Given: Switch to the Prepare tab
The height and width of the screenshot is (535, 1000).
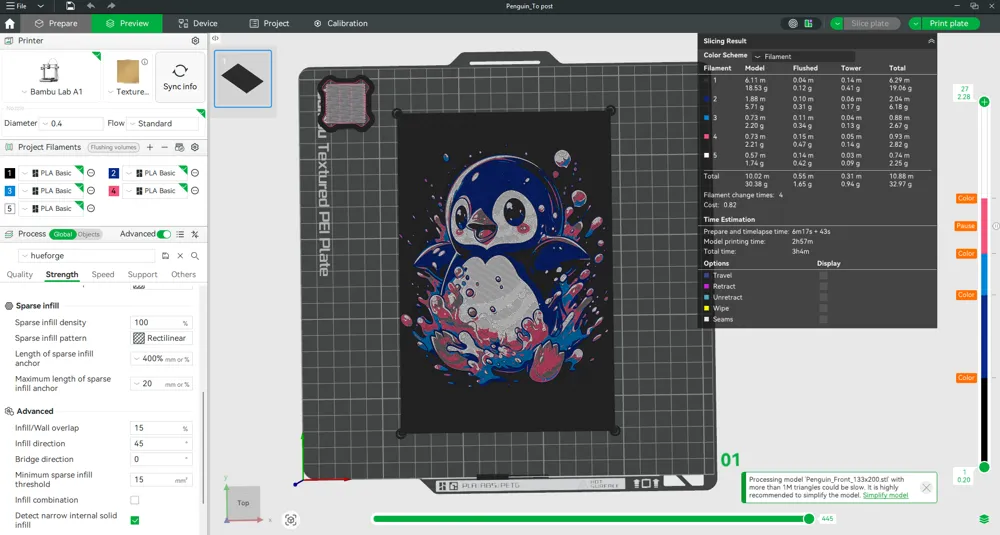Looking at the screenshot, I should pos(56,24).
